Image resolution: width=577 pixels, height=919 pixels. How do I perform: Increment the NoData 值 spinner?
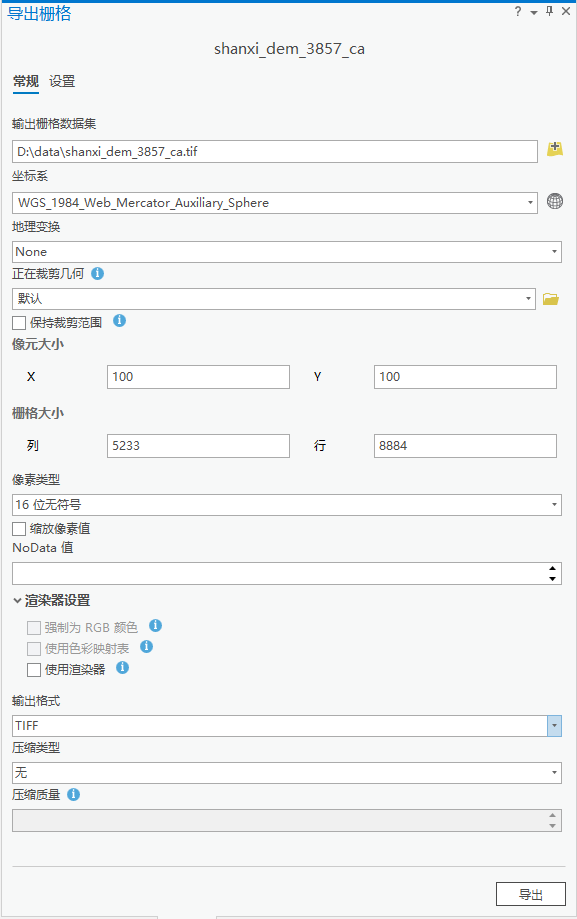pos(551,568)
